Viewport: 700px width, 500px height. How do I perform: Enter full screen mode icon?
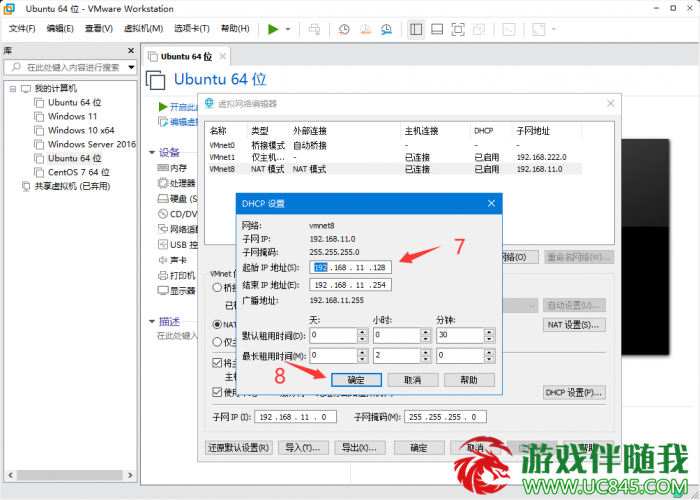pyautogui.click(x=458, y=29)
